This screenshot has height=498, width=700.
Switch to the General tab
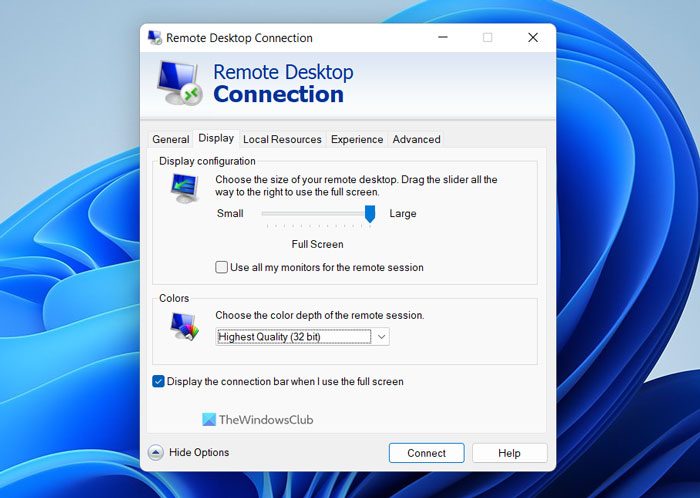tap(171, 139)
